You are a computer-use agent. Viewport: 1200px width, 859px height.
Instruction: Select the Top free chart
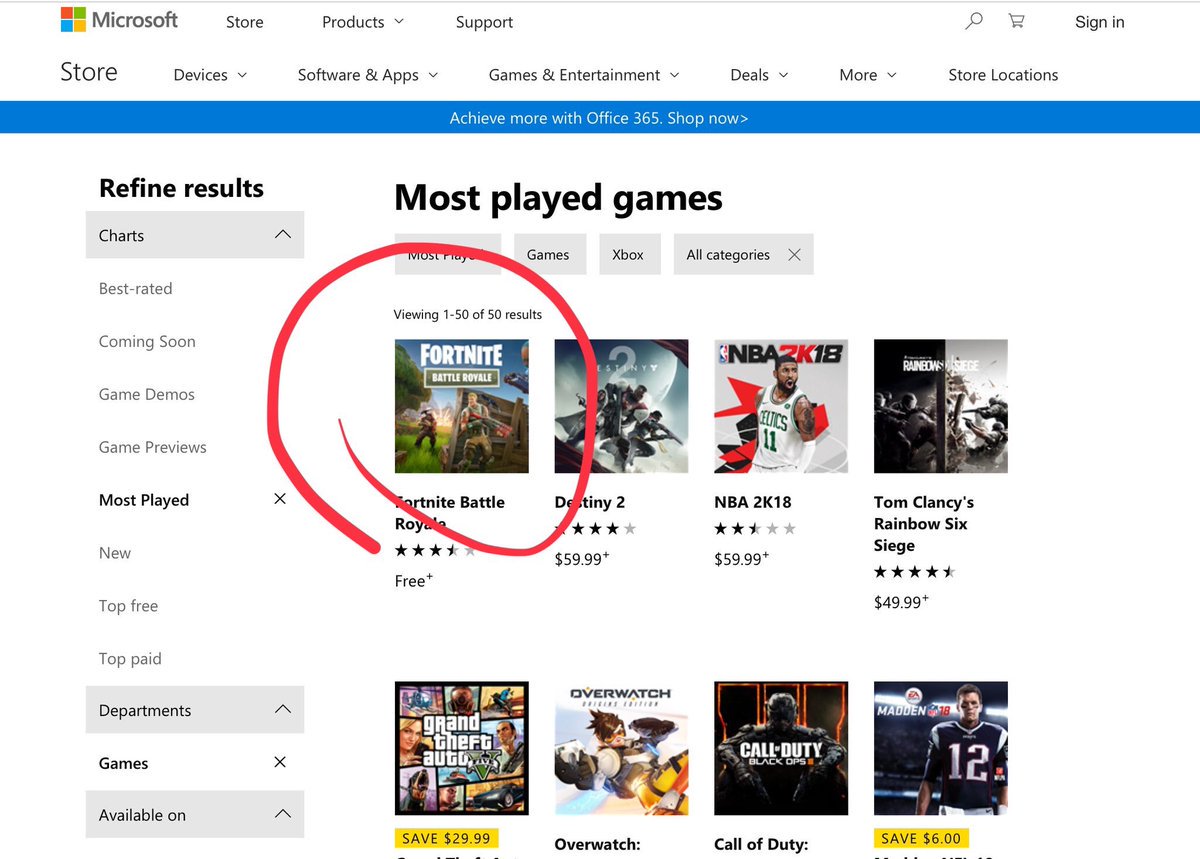point(128,606)
